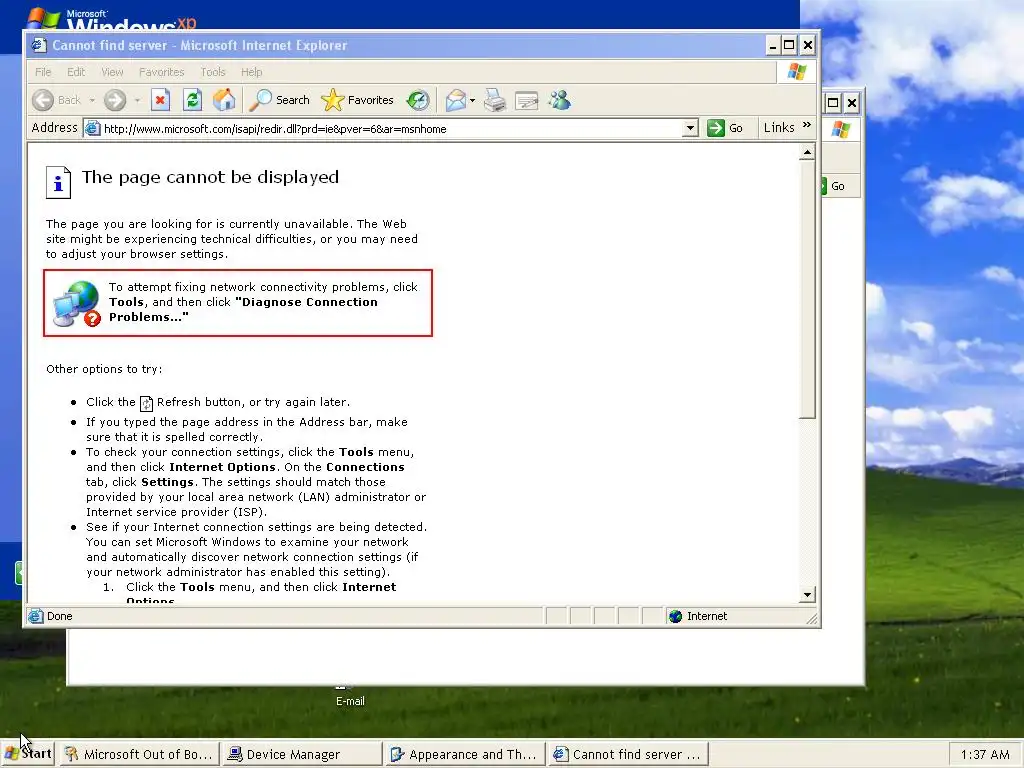This screenshot has height=768, width=1024.
Task: Click 'Diagnose Connection Problems...' bold text
Action: tap(243, 310)
